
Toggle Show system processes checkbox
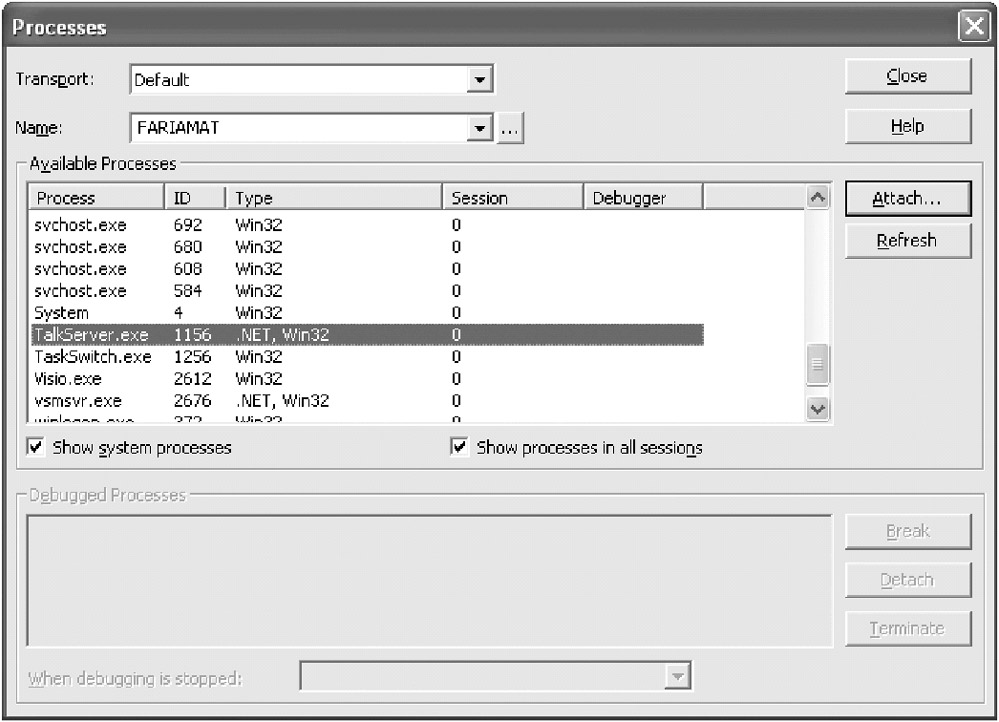coord(36,448)
